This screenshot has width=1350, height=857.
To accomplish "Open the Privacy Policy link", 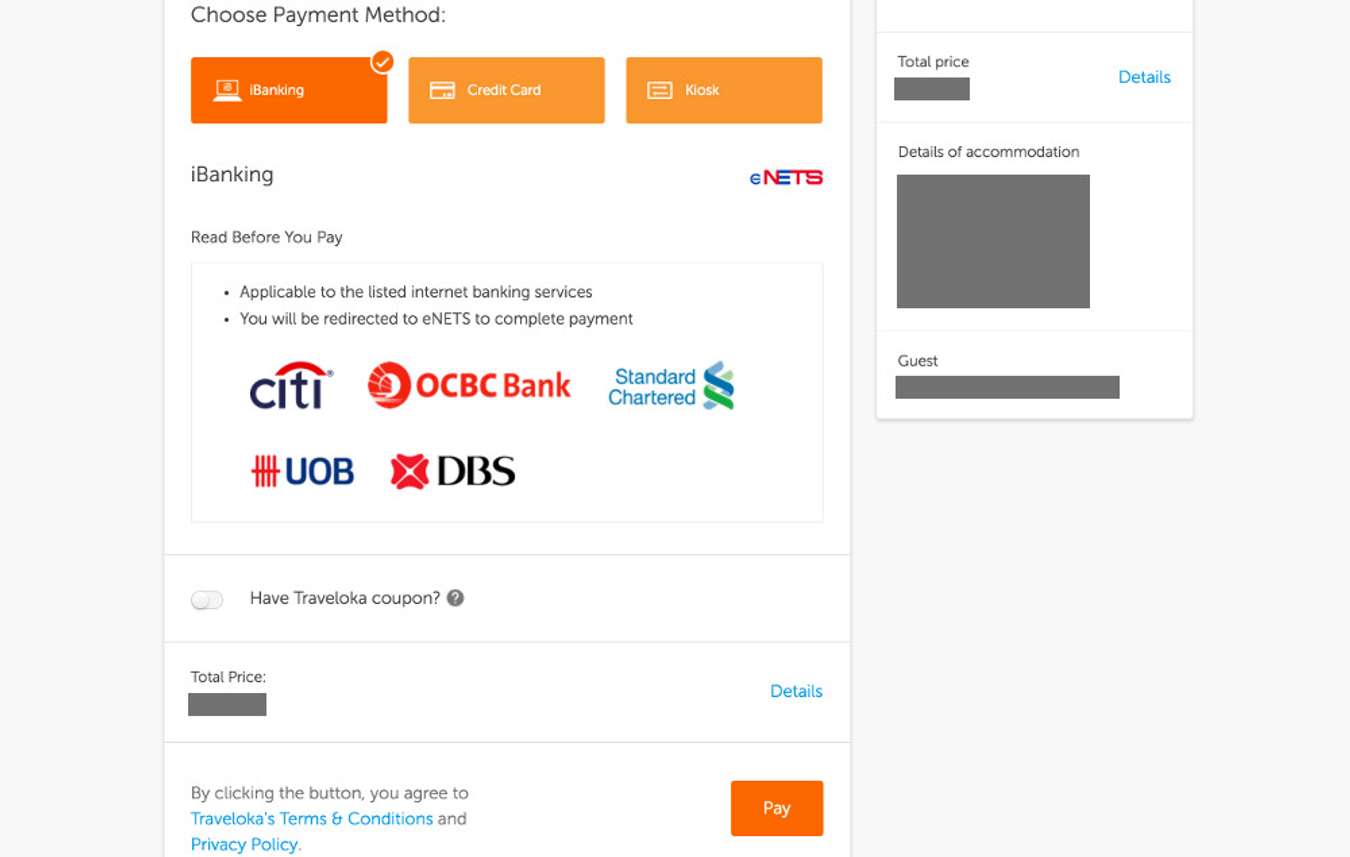I will pyautogui.click(x=244, y=844).
